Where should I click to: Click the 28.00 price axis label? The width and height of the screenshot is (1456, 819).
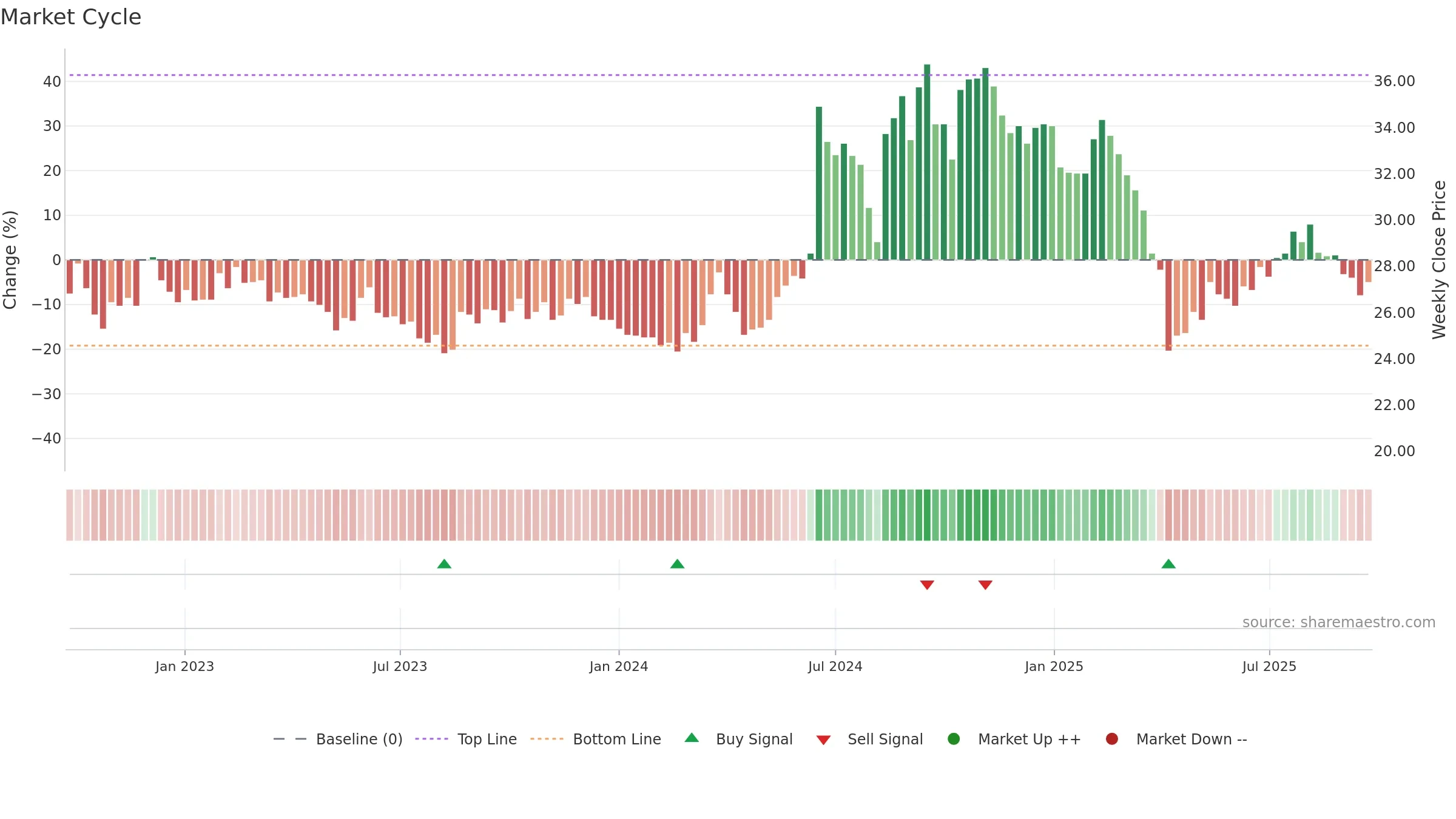point(1394,266)
